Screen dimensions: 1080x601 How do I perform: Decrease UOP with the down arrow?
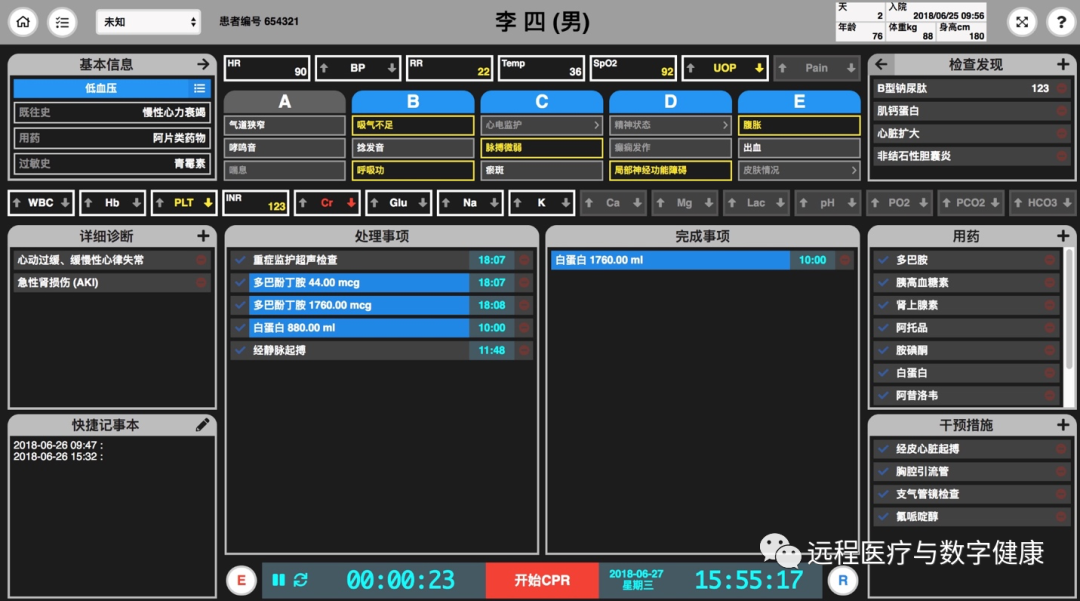click(x=758, y=68)
